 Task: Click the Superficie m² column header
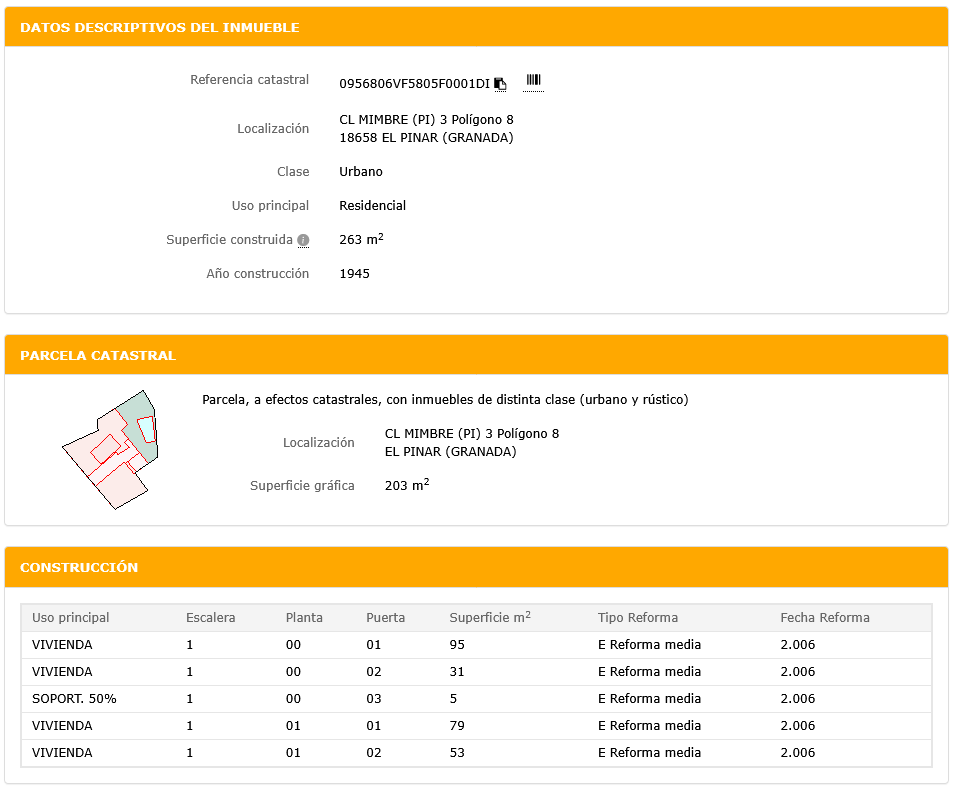tap(490, 618)
